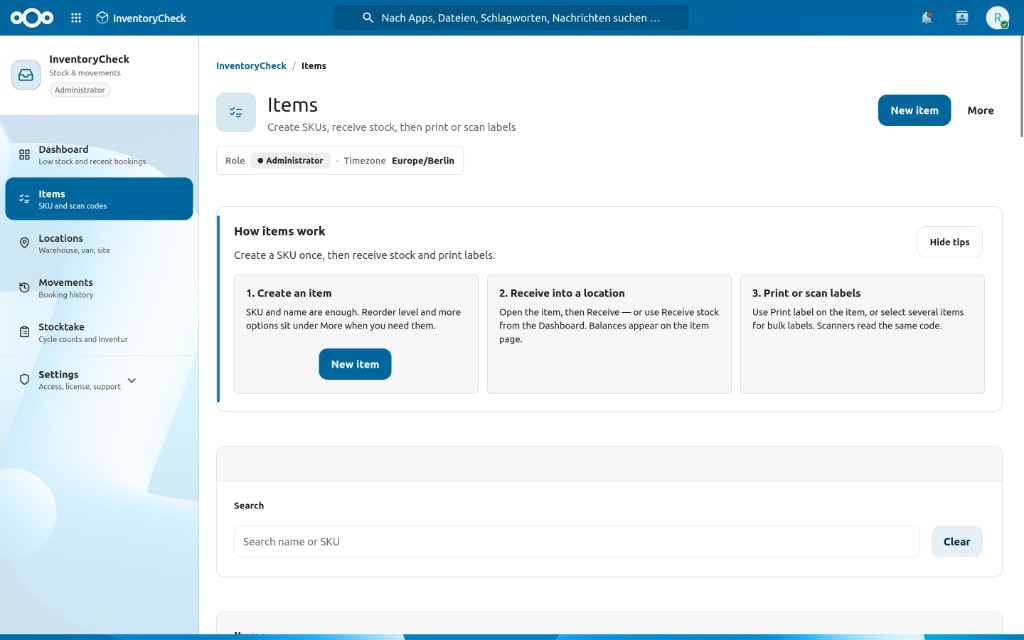Click the Settings shield icon
The height and width of the screenshot is (640, 1024).
(x=24, y=379)
